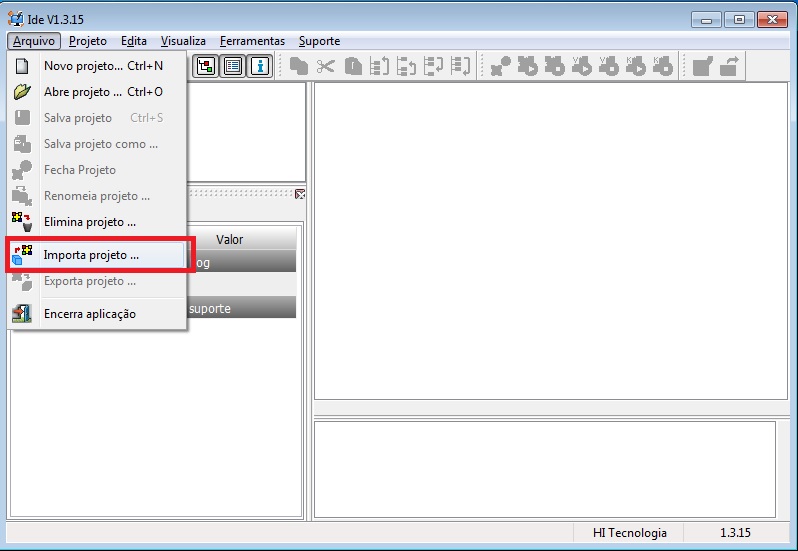Click the Valor column header
798x551 pixels.
[230, 239]
